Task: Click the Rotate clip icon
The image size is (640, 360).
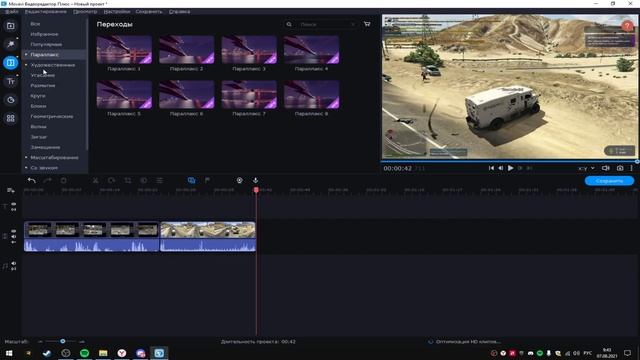Action: (x=111, y=180)
